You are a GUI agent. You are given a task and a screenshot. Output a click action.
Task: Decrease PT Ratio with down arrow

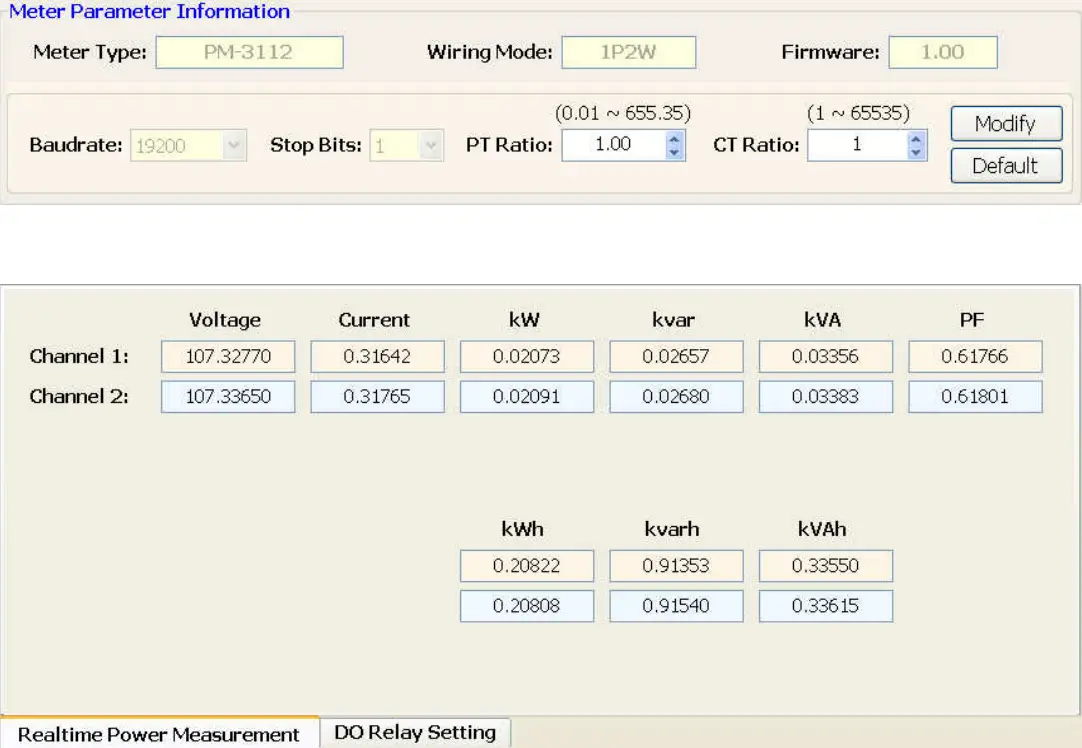point(674,152)
